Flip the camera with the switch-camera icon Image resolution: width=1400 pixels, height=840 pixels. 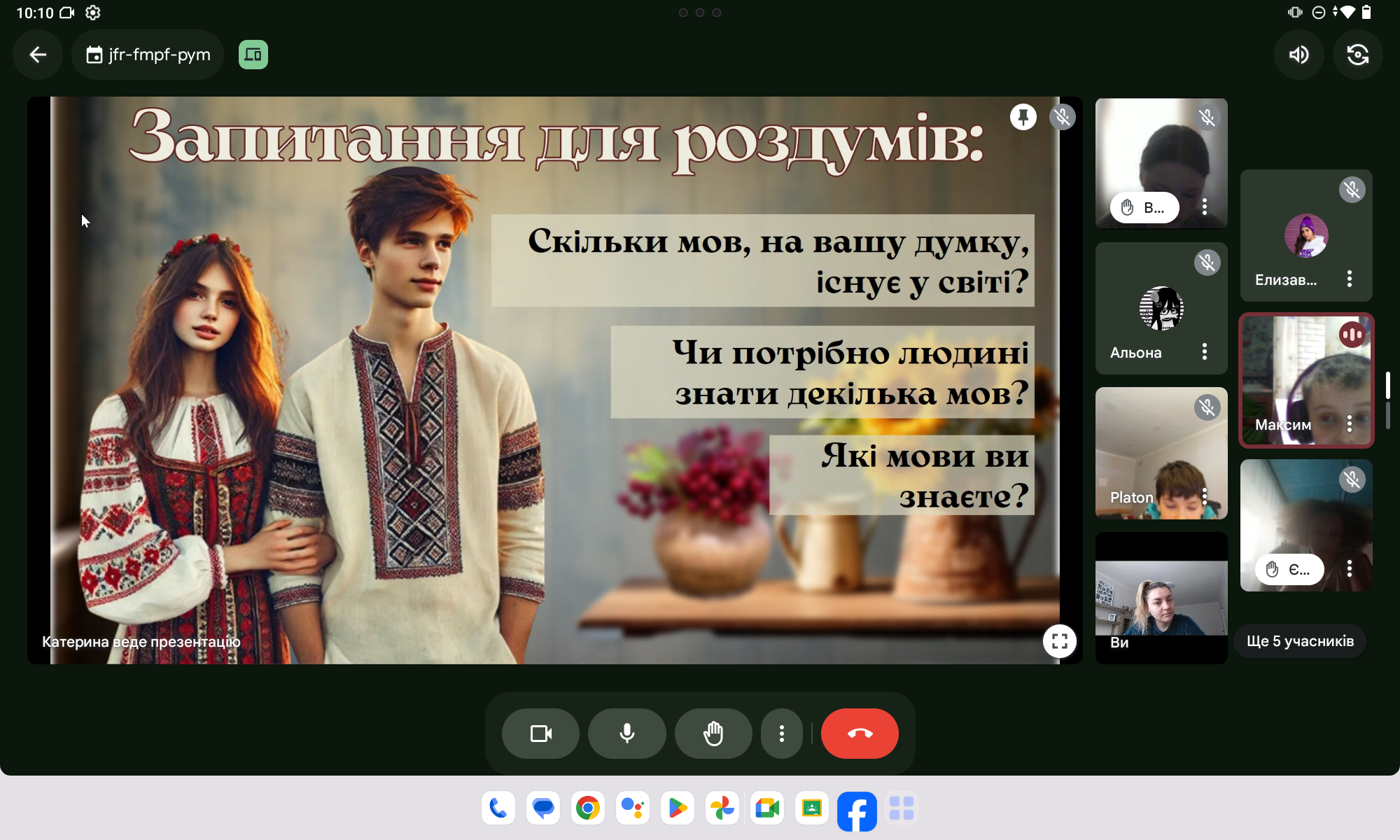coord(1357,55)
